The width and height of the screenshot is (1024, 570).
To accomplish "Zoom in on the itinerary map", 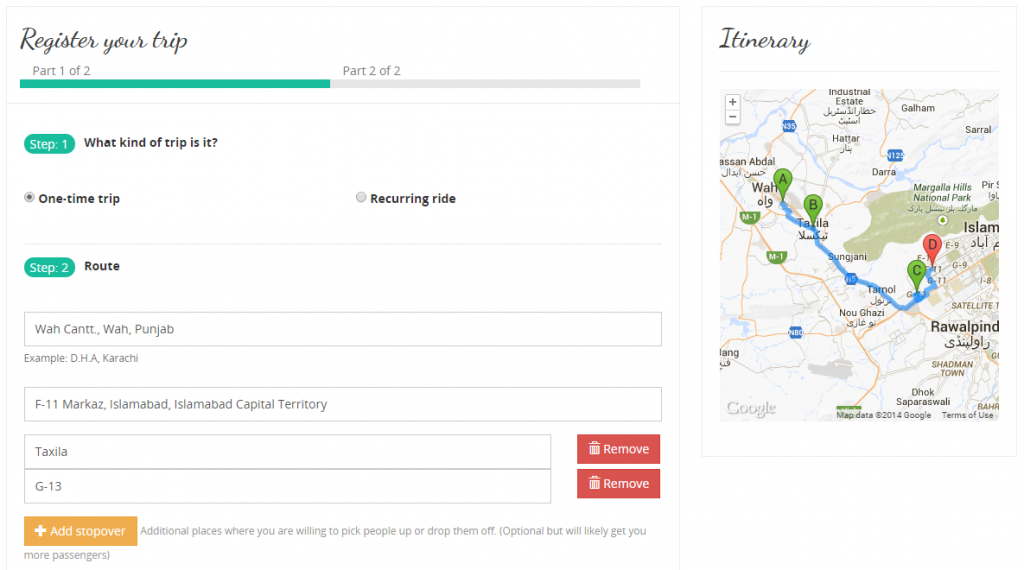I will (733, 102).
